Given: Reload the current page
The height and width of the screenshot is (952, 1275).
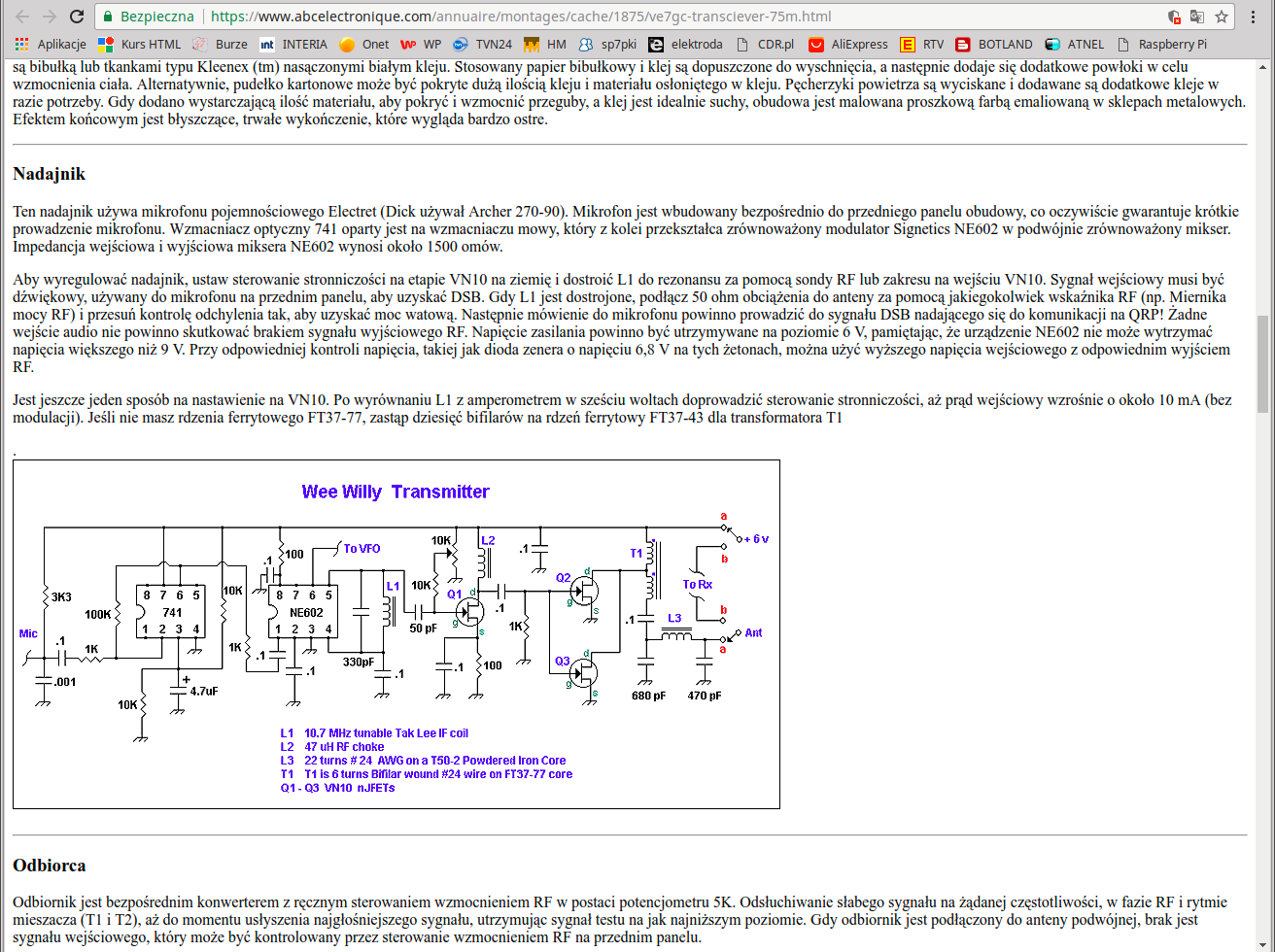Looking at the screenshot, I should [x=77, y=17].
